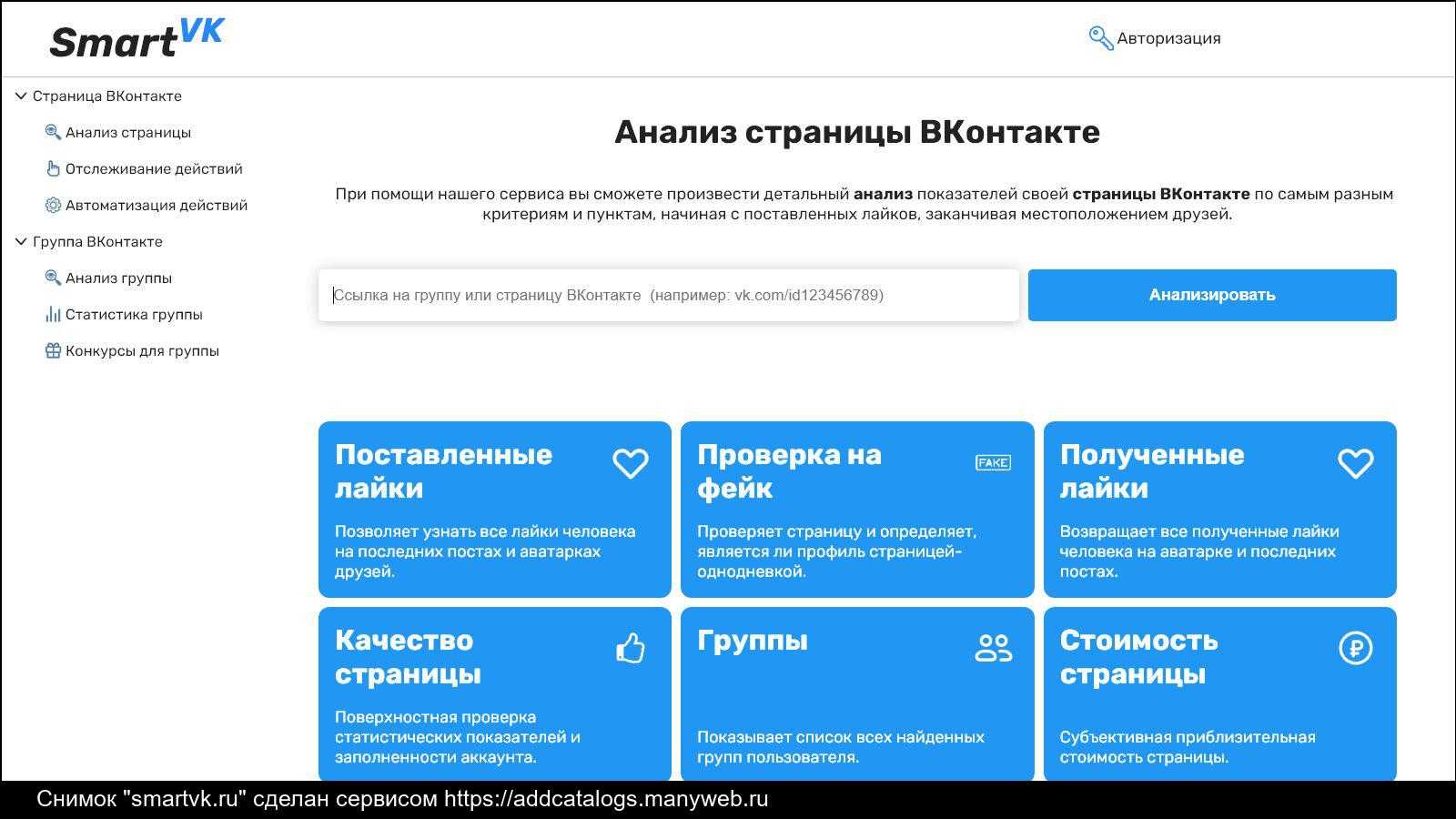
Task: Open Анализ страницы in the sidebar
Action: (x=128, y=132)
